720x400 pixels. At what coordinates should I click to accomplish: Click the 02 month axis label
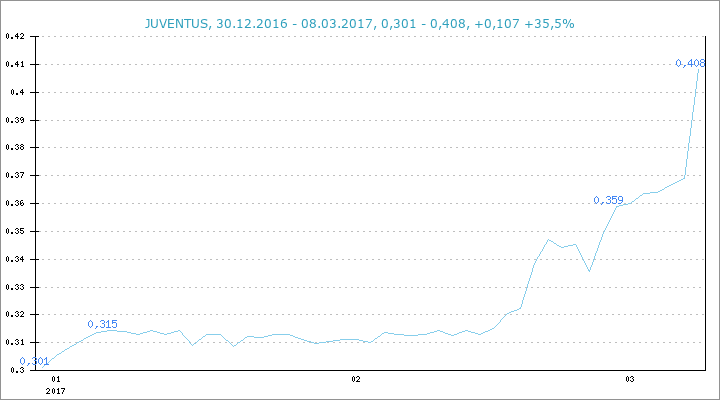pyautogui.click(x=356, y=379)
